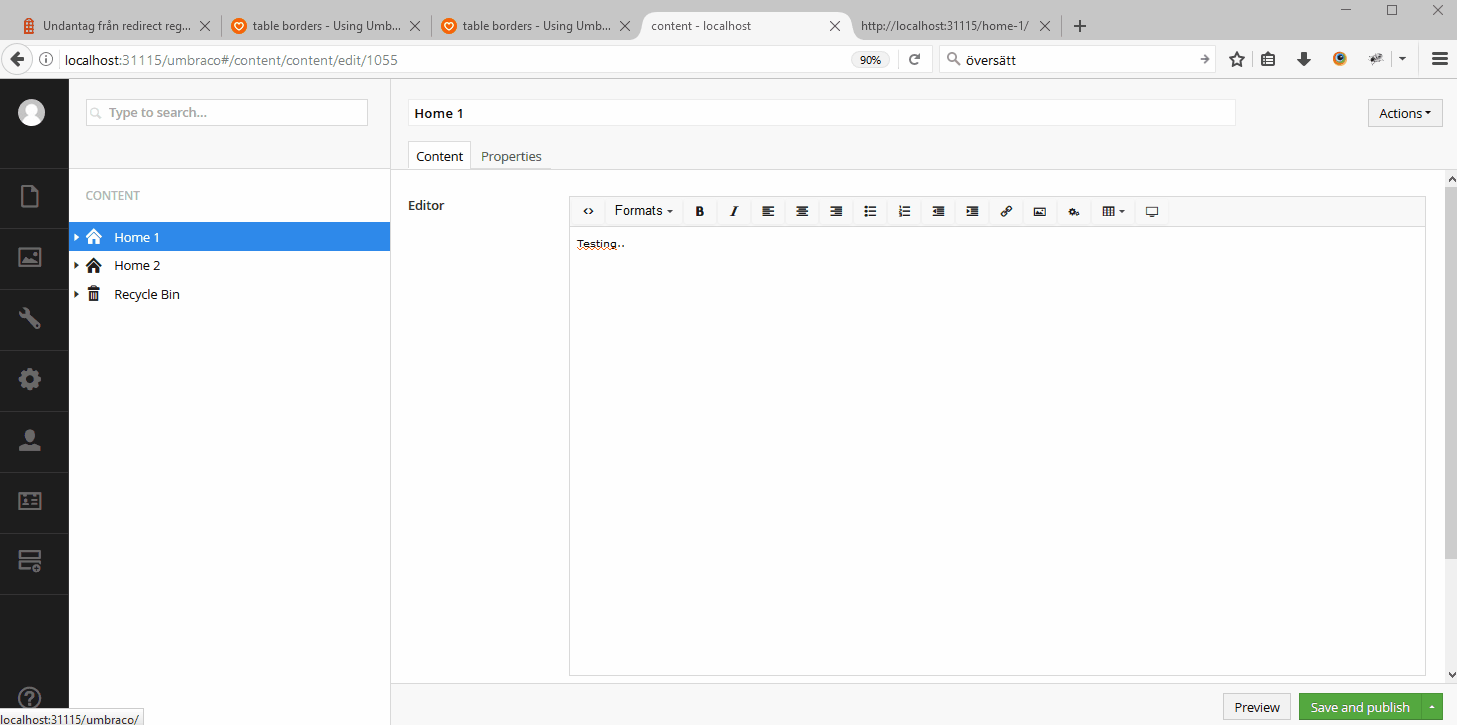Click the insert macro gears icon

click(x=1074, y=212)
